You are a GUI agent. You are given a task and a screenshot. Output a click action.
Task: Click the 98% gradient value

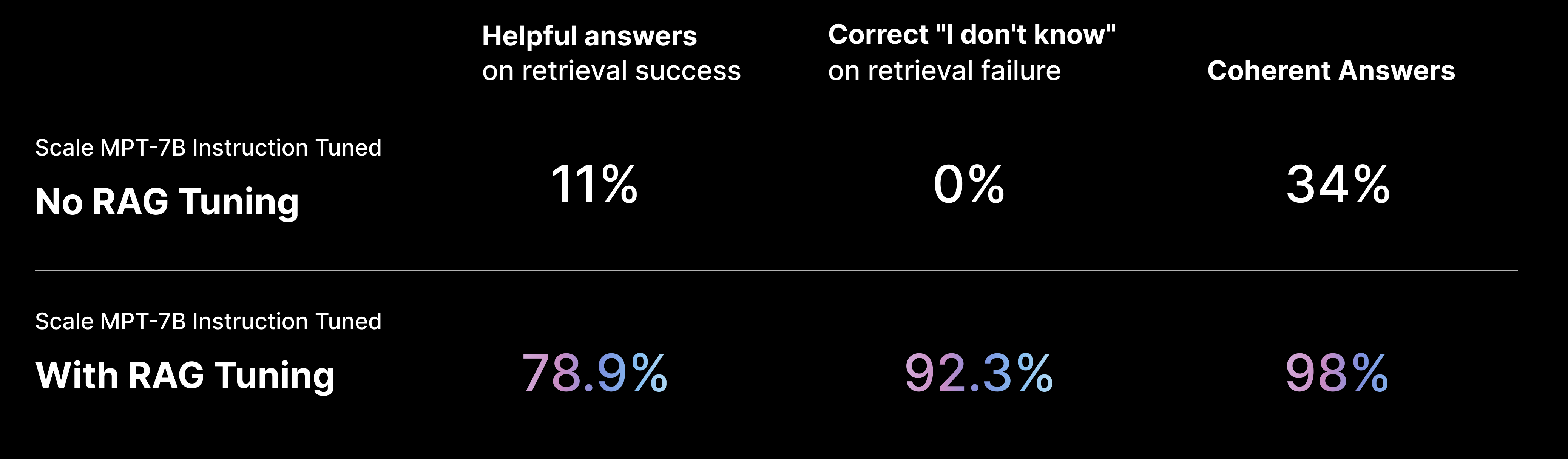pos(1337,373)
